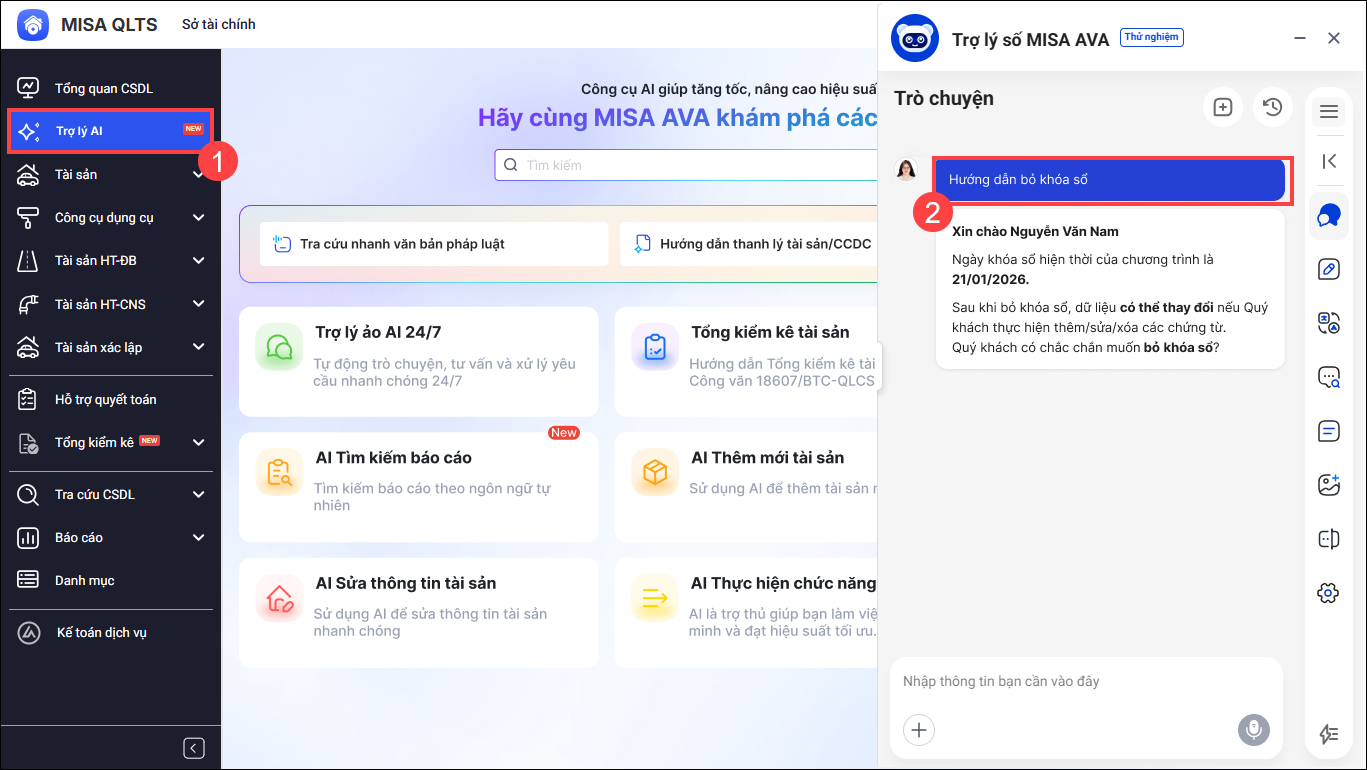Open the AVA hamburger menu

click(x=1329, y=111)
